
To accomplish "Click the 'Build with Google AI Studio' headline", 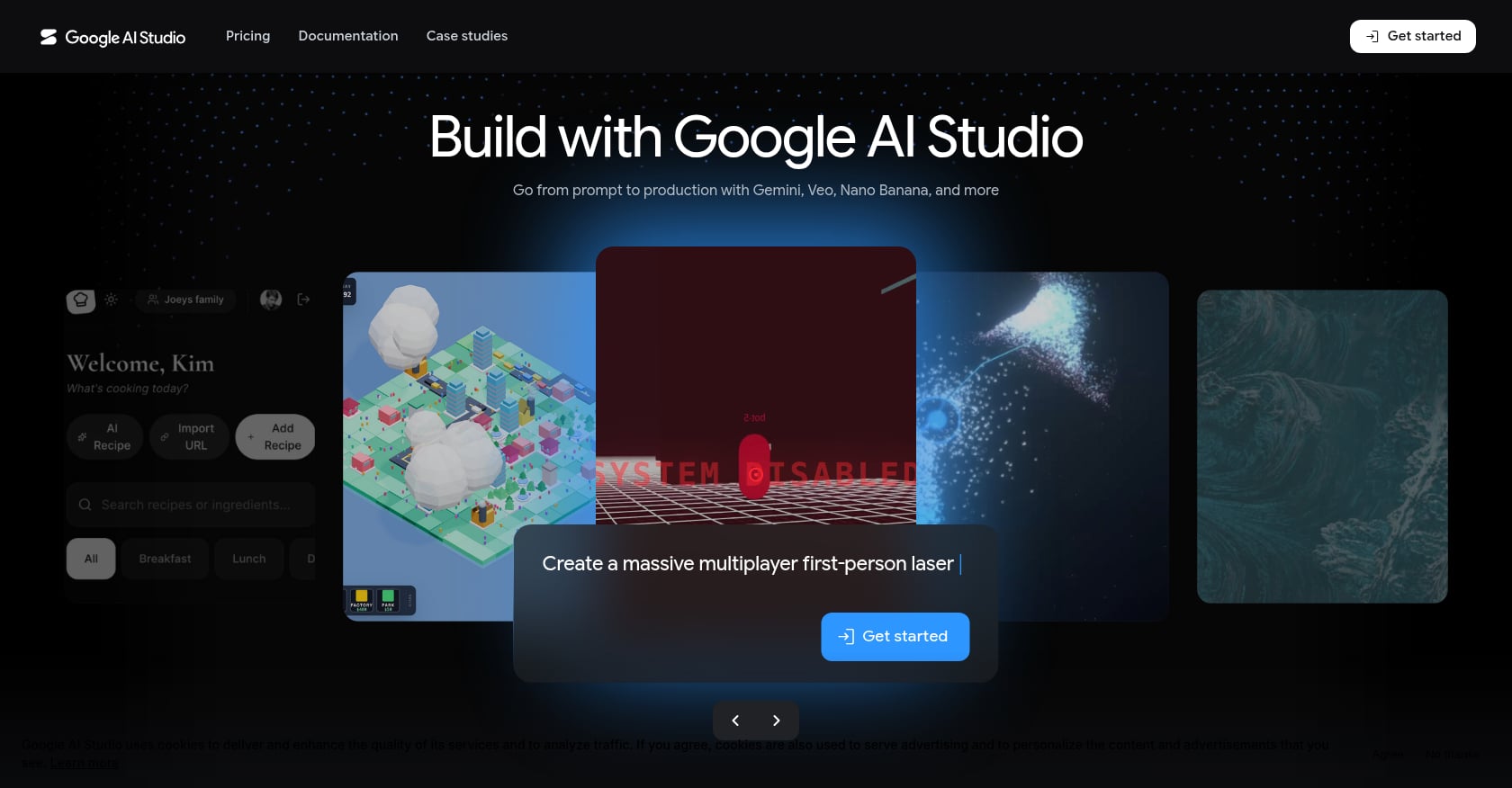I will click(x=756, y=137).
